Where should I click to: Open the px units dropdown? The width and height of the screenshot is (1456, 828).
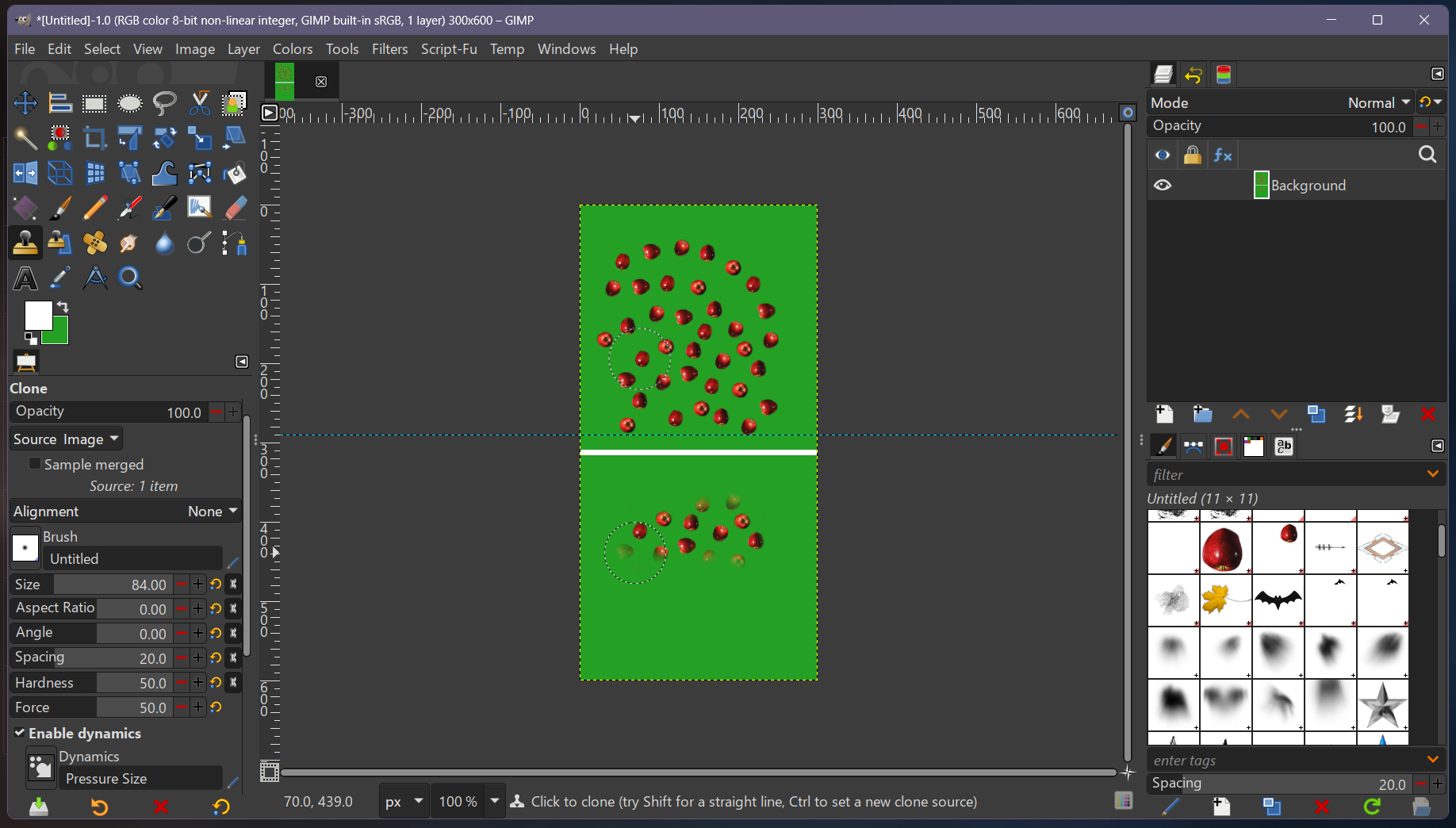(x=403, y=801)
